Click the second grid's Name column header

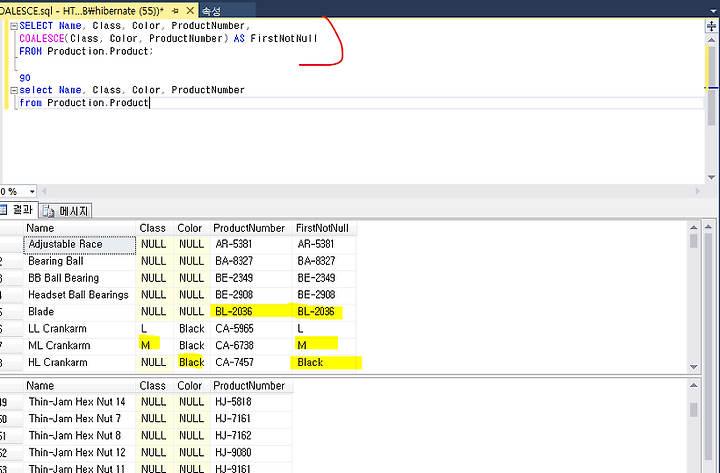(79, 386)
